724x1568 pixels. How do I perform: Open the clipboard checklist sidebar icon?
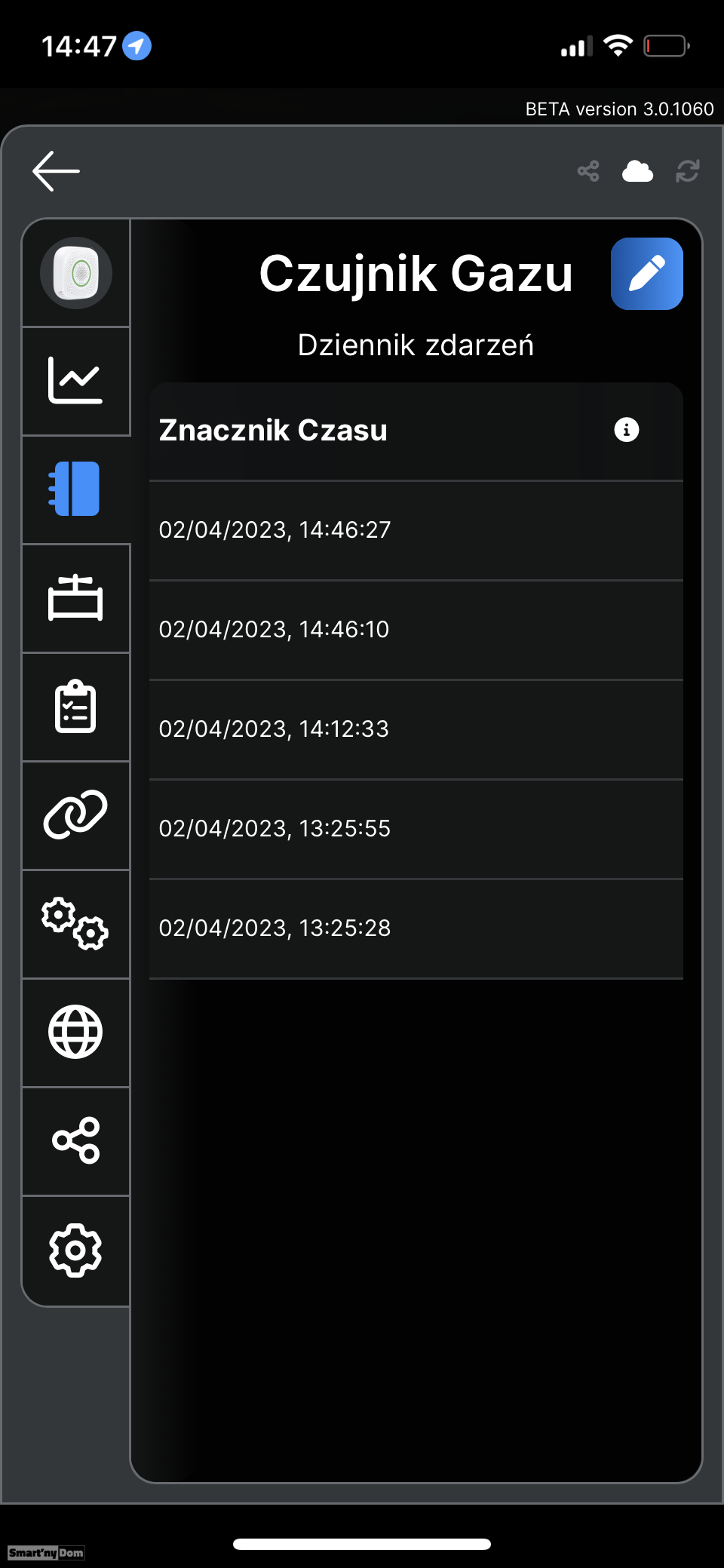click(75, 707)
